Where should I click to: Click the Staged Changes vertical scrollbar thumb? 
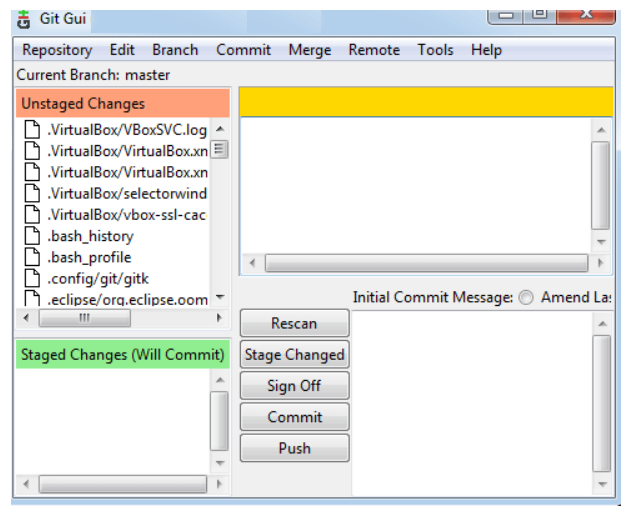[220, 420]
